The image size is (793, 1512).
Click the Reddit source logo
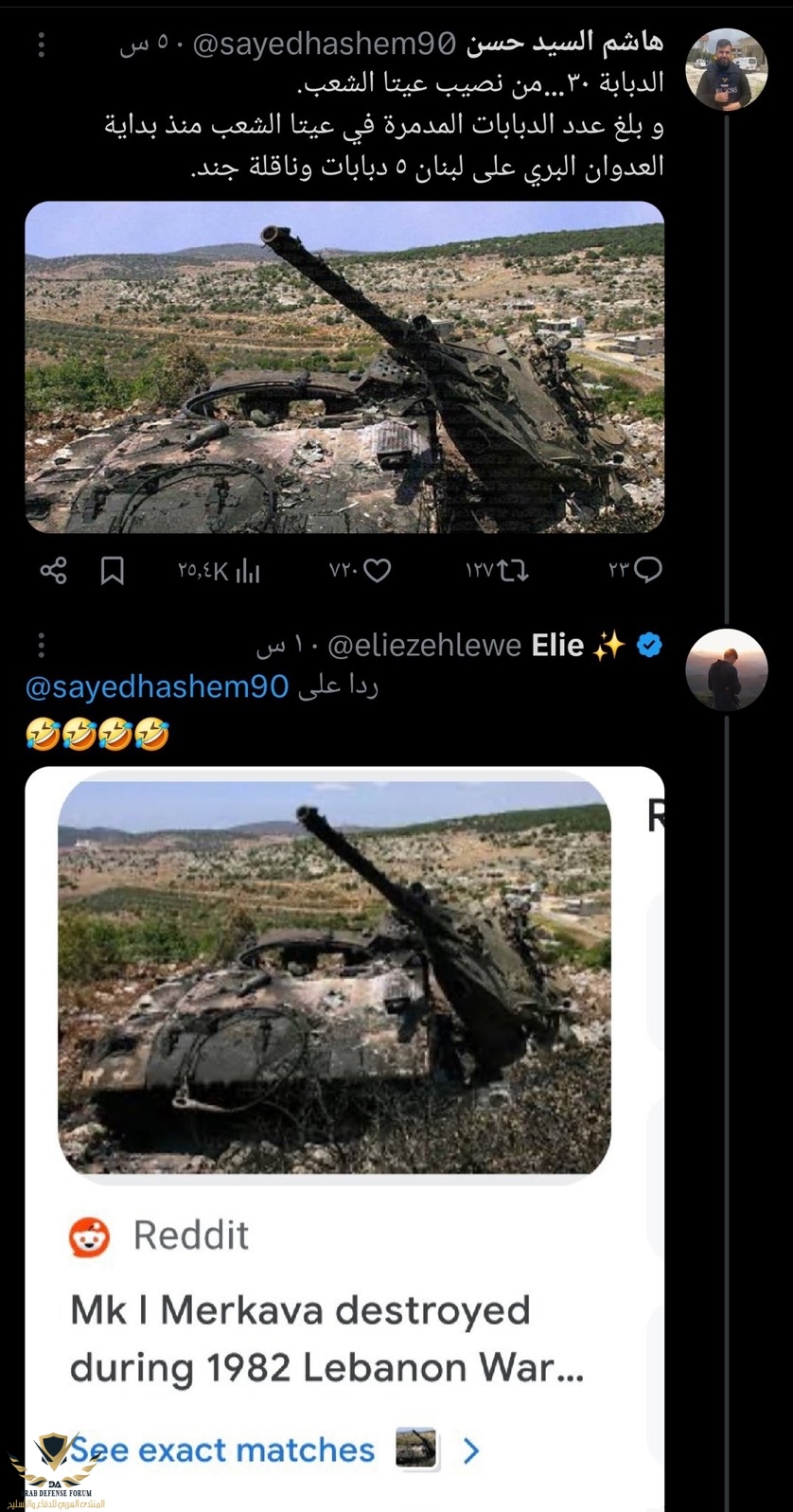point(90,1236)
